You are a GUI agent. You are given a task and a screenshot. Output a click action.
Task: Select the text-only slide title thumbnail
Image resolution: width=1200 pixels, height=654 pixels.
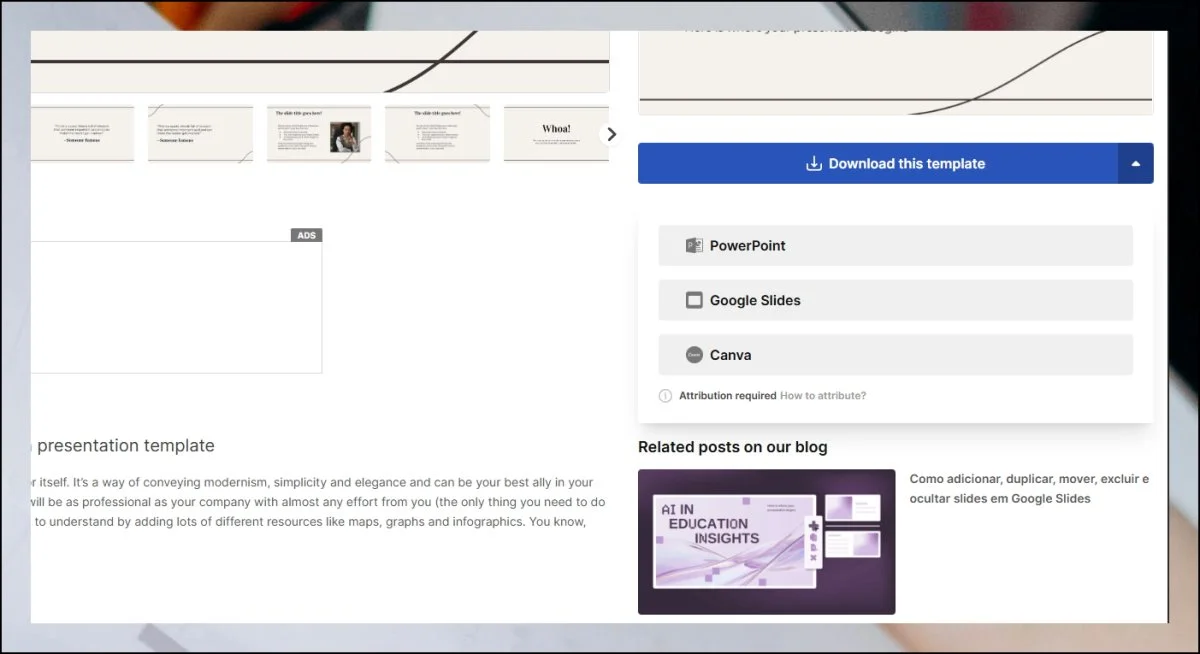437,133
